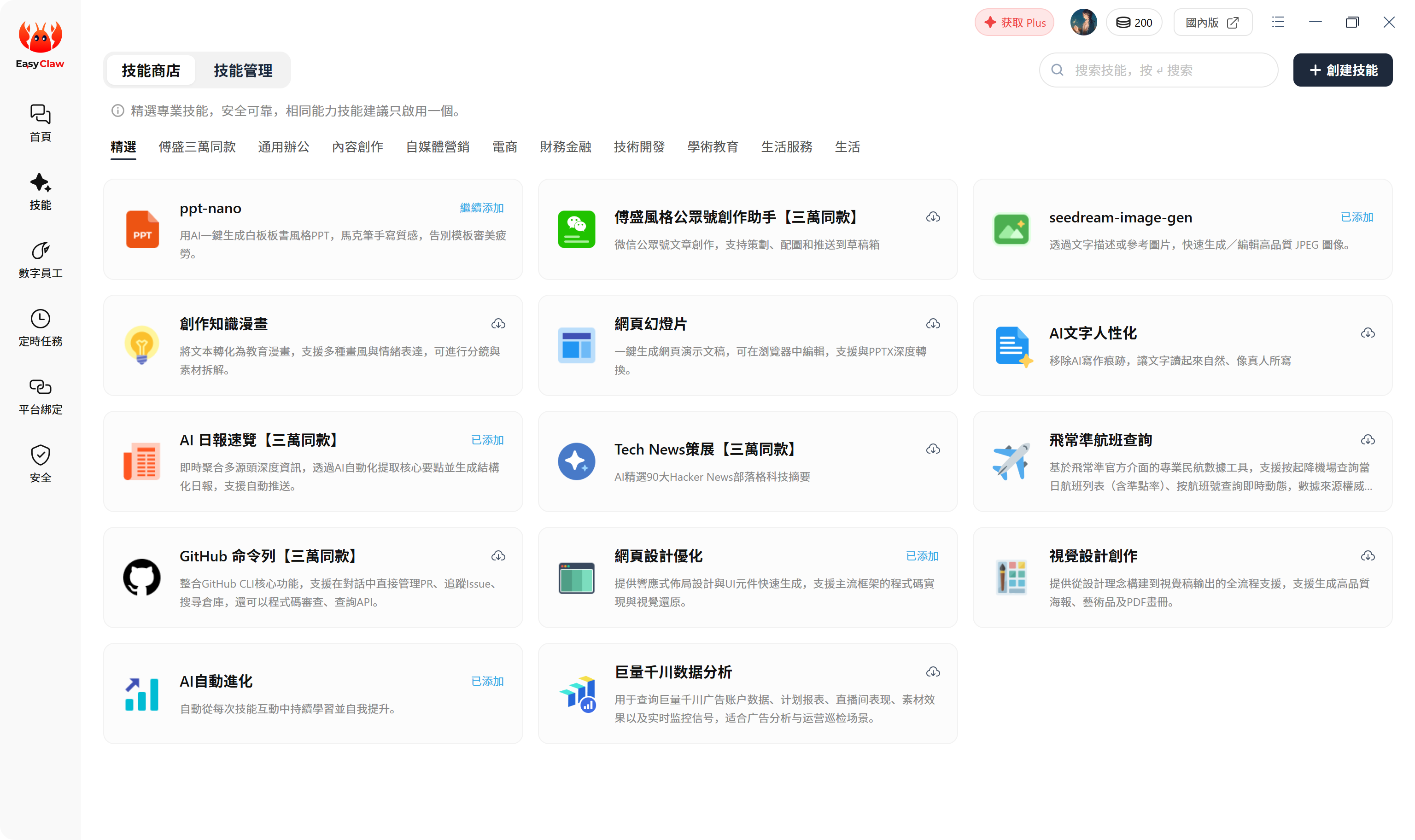This screenshot has width=1415, height=840.
Task: Click cloud download icon for 網頁幻燈片
Action: point(933,324)
